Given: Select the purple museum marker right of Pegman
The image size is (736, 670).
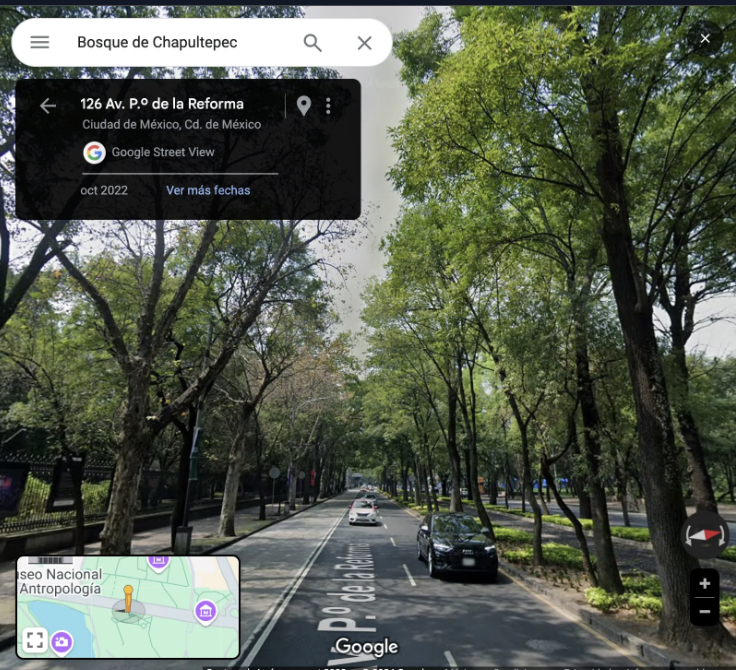Looking at the screenshot, I should [x=205, y=610].
